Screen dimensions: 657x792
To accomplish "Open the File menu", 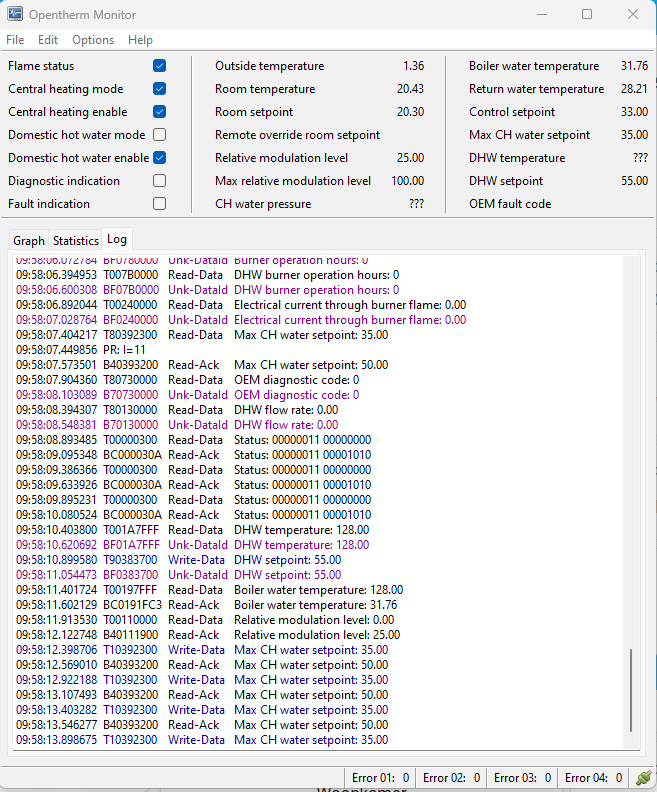I will (15, 40).
